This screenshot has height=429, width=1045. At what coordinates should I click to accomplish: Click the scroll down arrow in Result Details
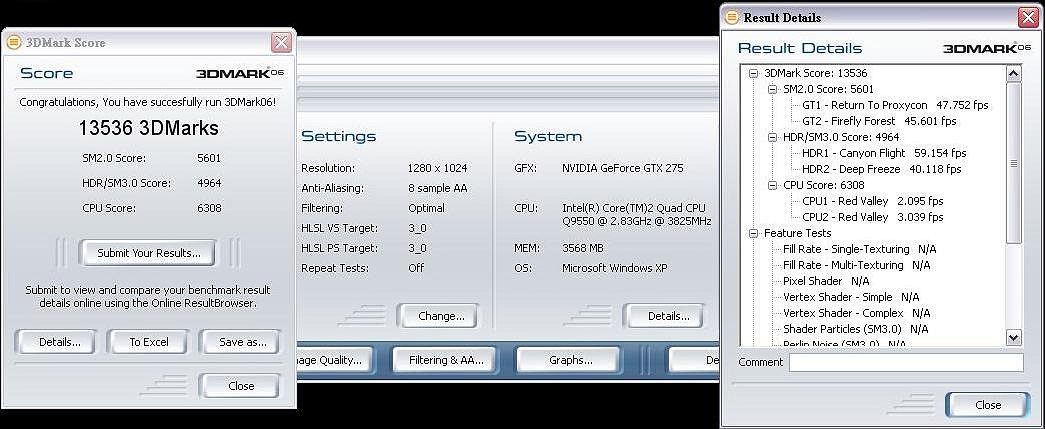point(1014,338)
